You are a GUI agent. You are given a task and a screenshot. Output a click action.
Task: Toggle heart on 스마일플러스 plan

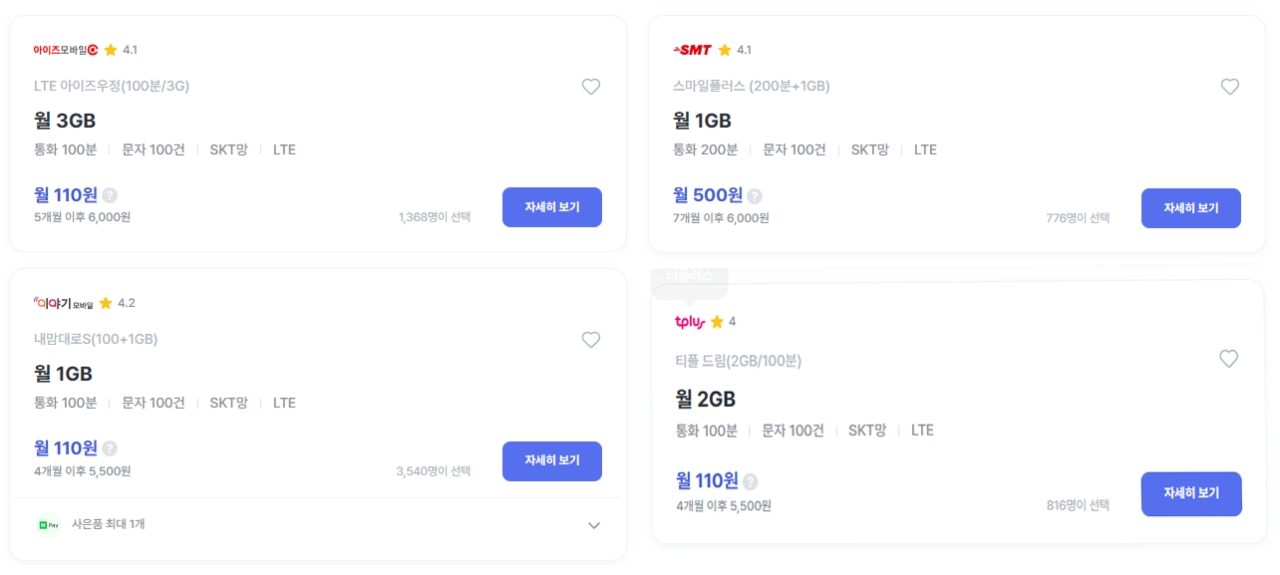point(1230,87)
